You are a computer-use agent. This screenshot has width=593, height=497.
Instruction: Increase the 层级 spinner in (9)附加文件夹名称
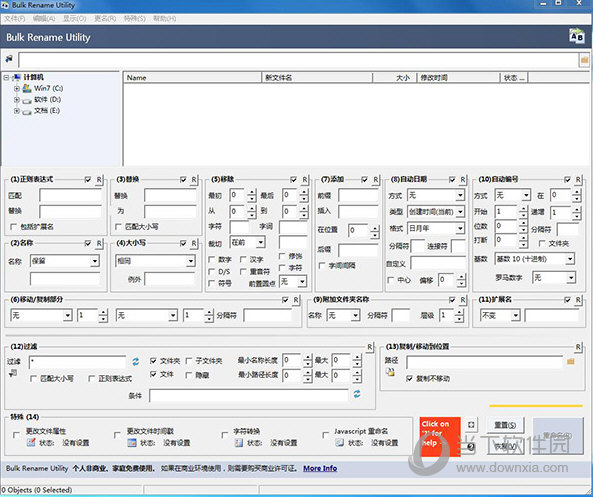click(x=459, y=312)
